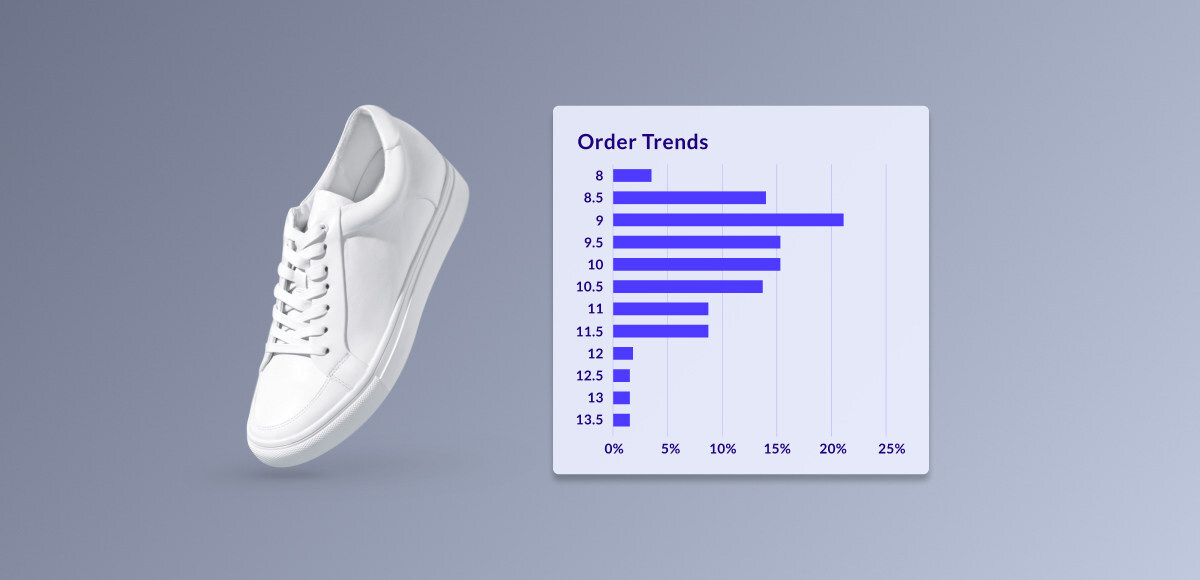
Task: Click the 5% axis label
Action: pyautogui.click(x=668, y=449)
